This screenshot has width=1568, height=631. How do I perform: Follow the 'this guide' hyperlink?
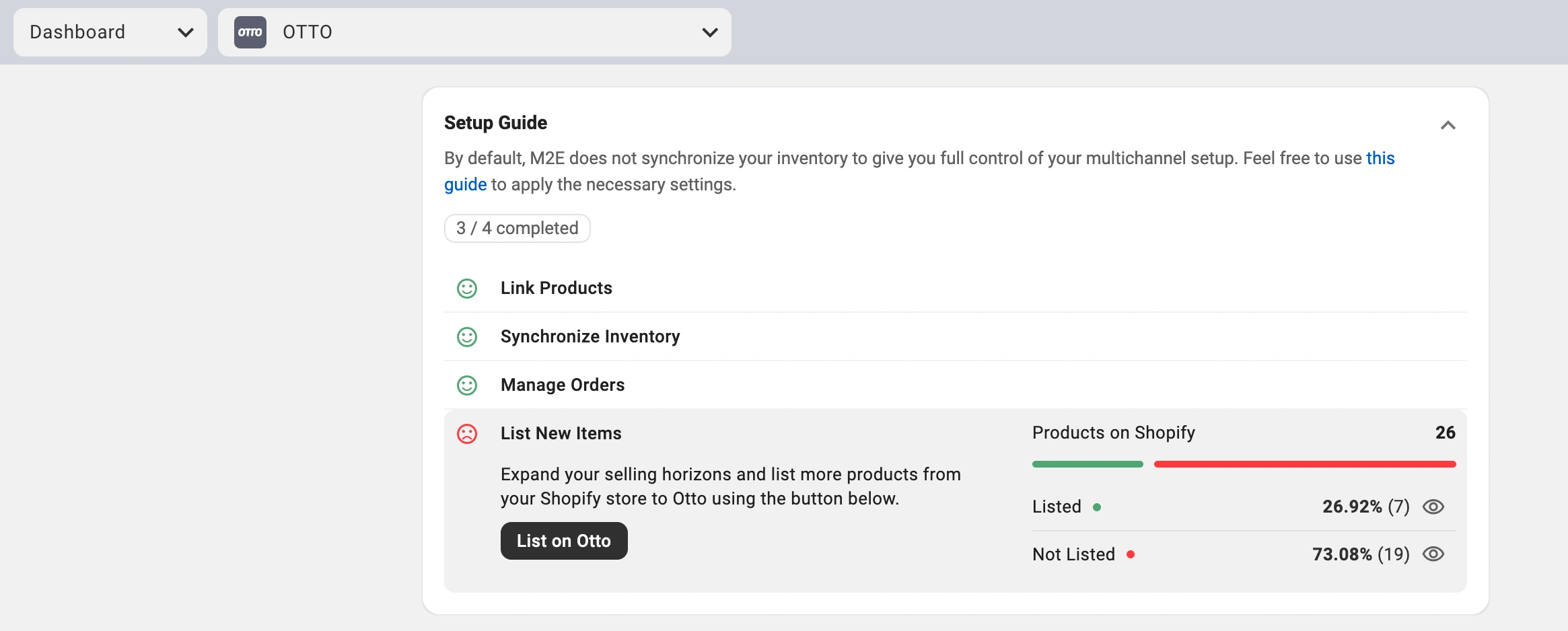pos(1380,158)
